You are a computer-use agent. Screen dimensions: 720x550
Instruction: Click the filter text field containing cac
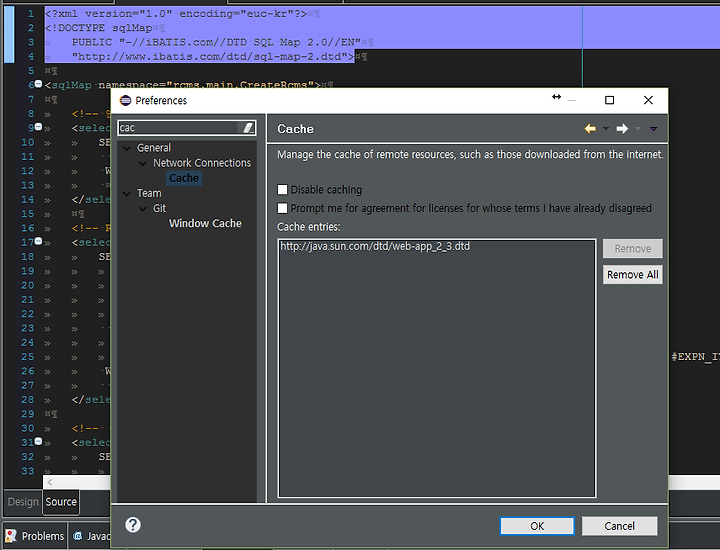[180, 128]
